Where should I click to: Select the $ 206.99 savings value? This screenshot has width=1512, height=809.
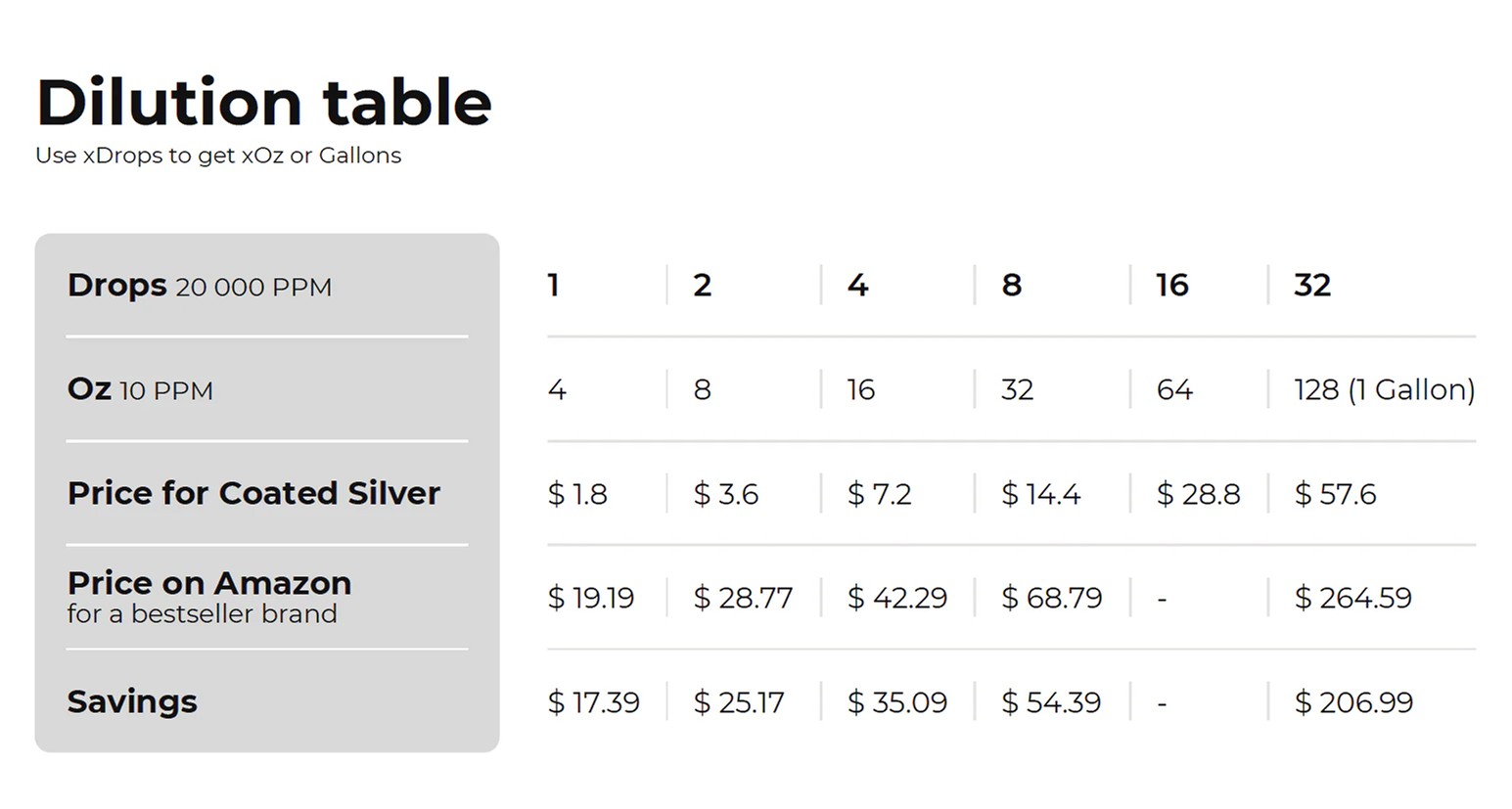pyautogui.click(x=1353, y=702)
